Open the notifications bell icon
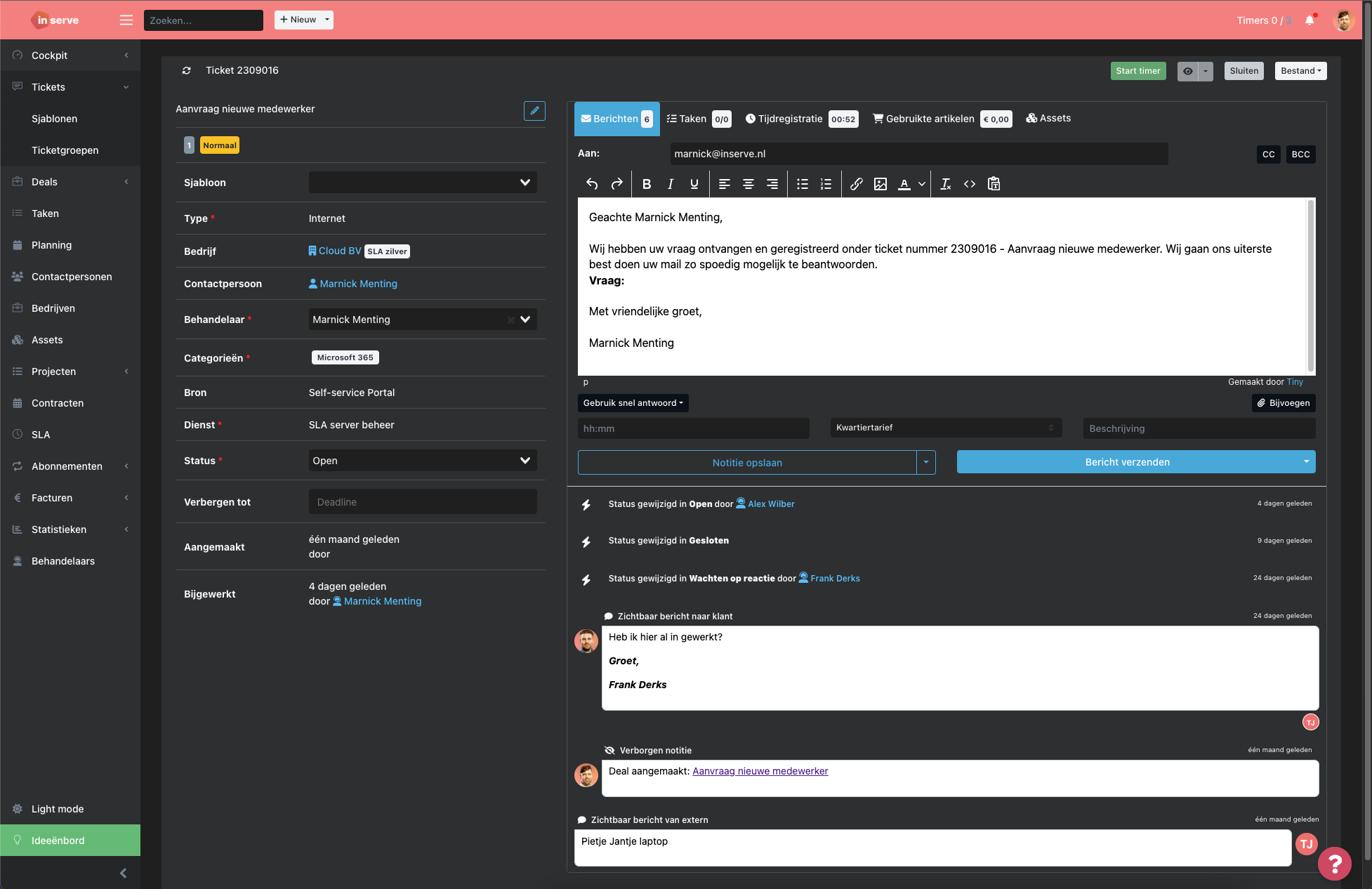The image size is (1372, 889). 1308,20
